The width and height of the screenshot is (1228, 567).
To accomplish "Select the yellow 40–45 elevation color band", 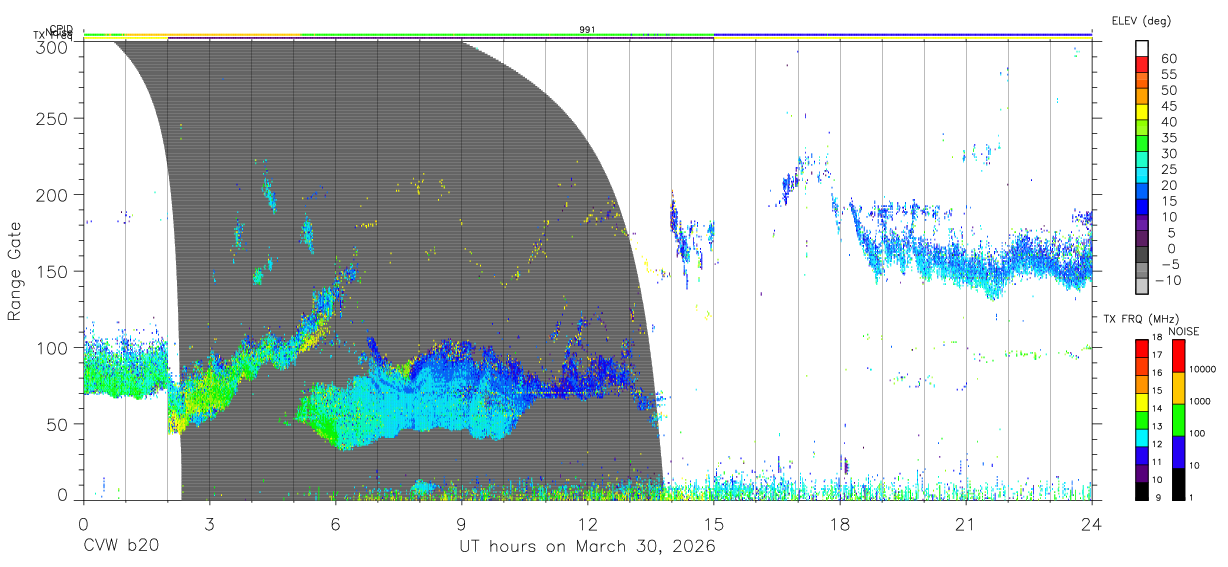I will [1143, 113].
